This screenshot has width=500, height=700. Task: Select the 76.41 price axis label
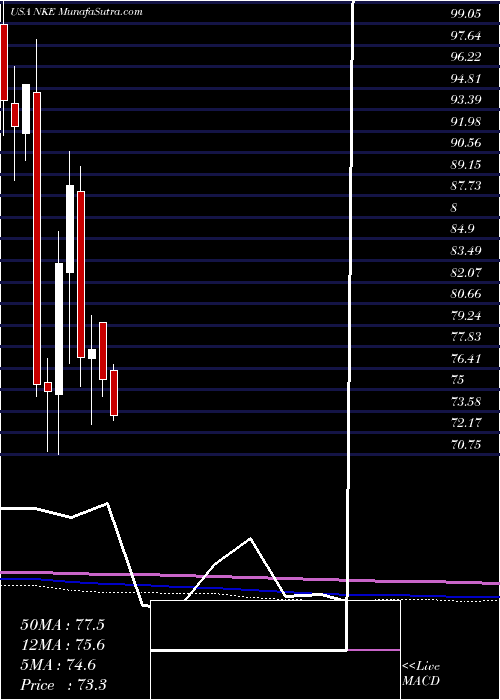tap(466, 358)
